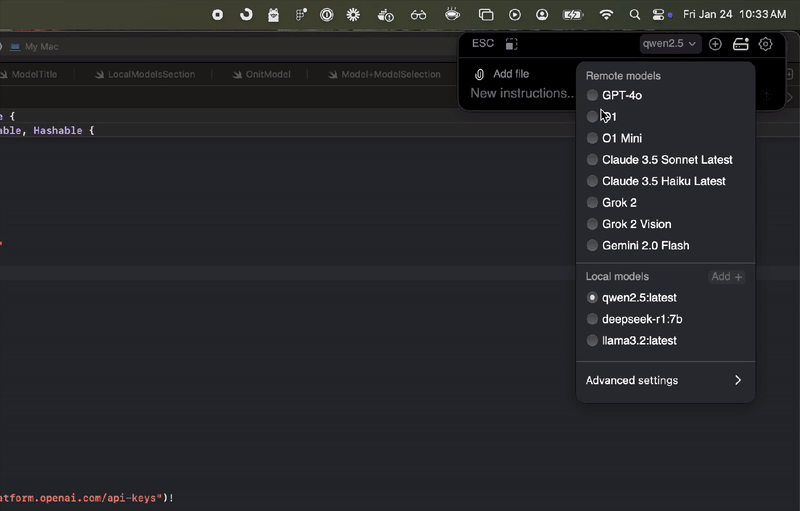Click the screen capture selection icon
Image resolution: width=800 pixels, height=511 pixels.
tap(511, 44)
